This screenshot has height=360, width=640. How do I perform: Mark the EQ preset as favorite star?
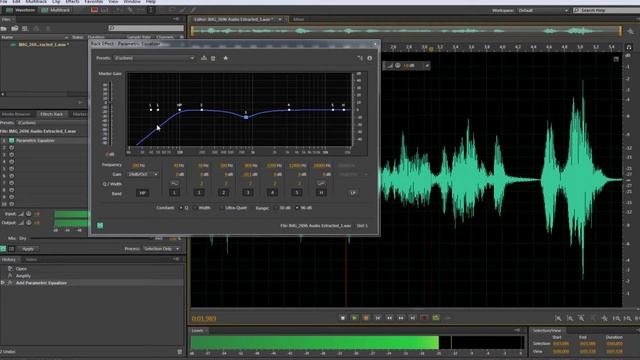(x=225, y=58)
